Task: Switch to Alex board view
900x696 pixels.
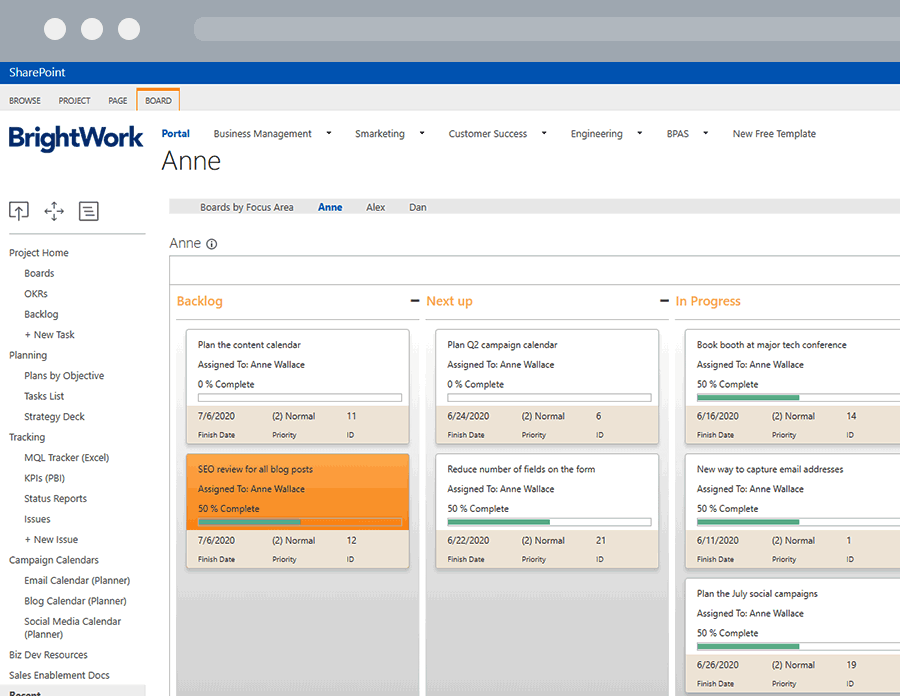Action: pyautogui.click(x=375, y=207)
